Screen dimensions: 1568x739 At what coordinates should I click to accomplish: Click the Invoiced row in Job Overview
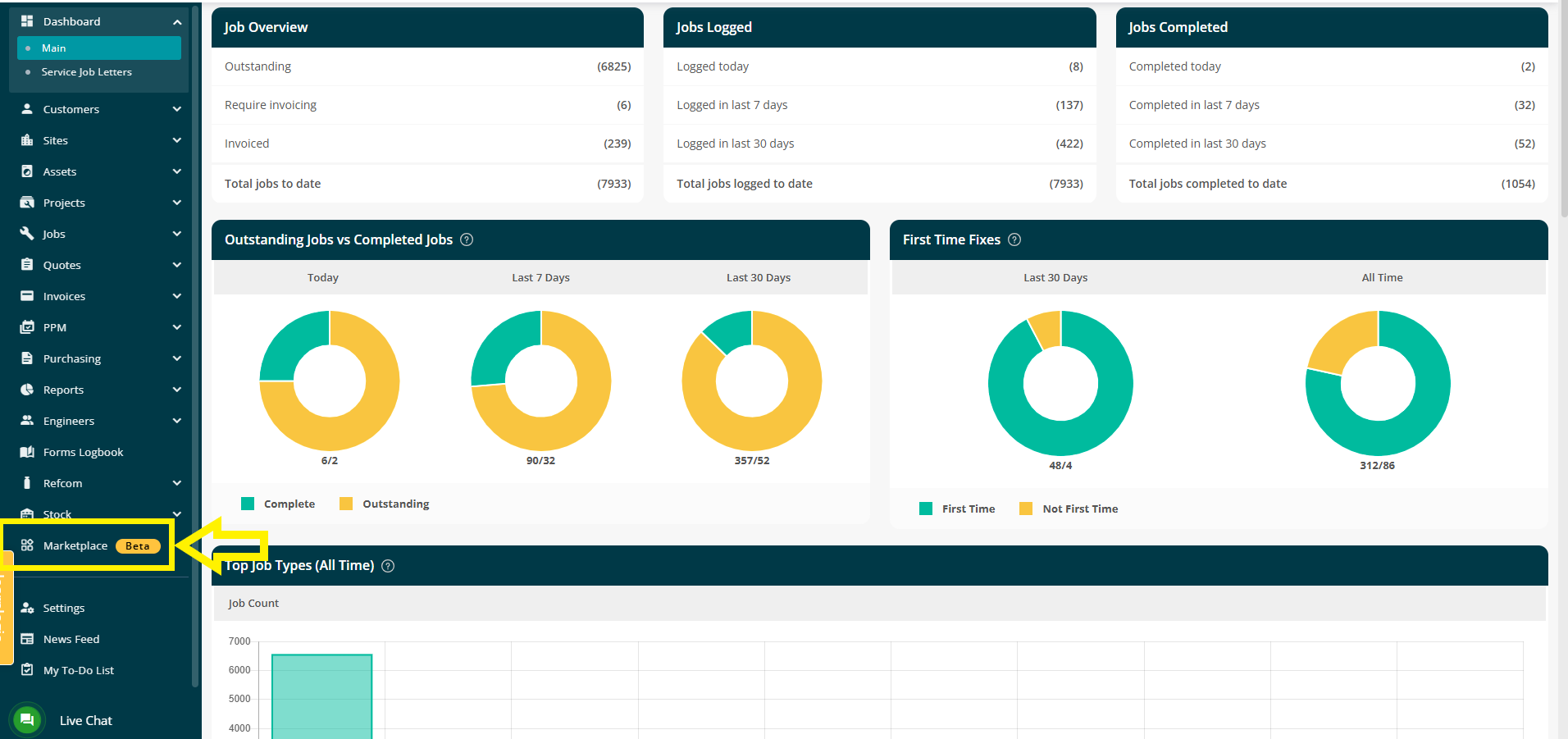pyautogui.click(x=427, y=144)
